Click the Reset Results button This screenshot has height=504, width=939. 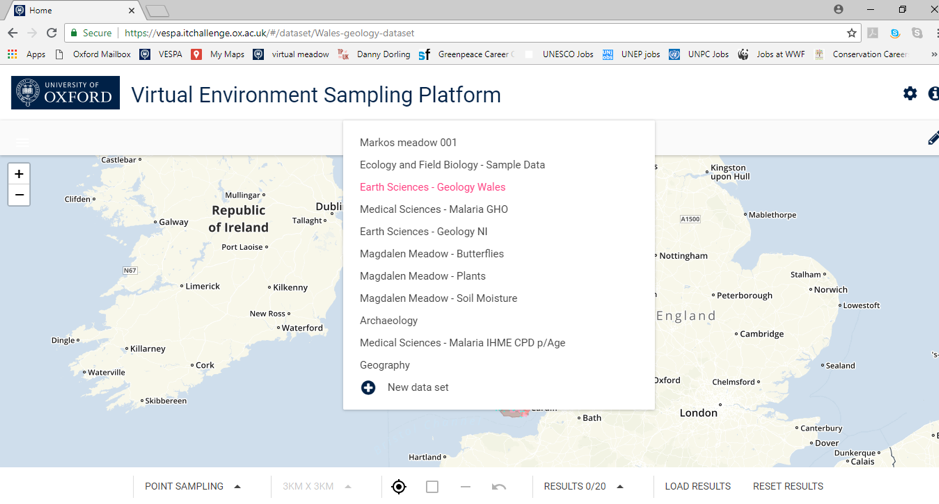[x=787, y=487]
